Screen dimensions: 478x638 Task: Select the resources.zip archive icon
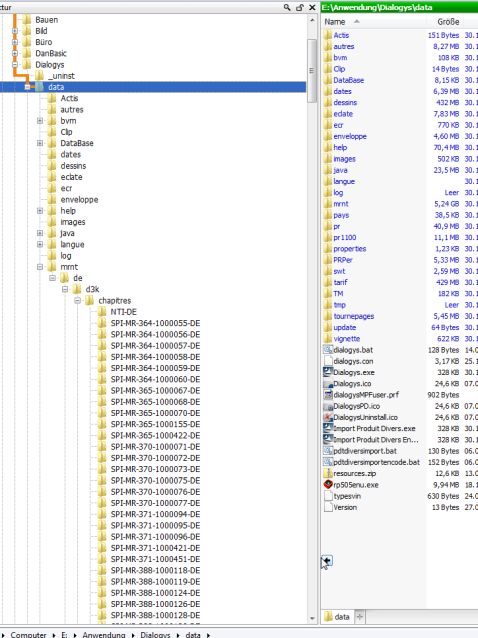tap(328, 473)
